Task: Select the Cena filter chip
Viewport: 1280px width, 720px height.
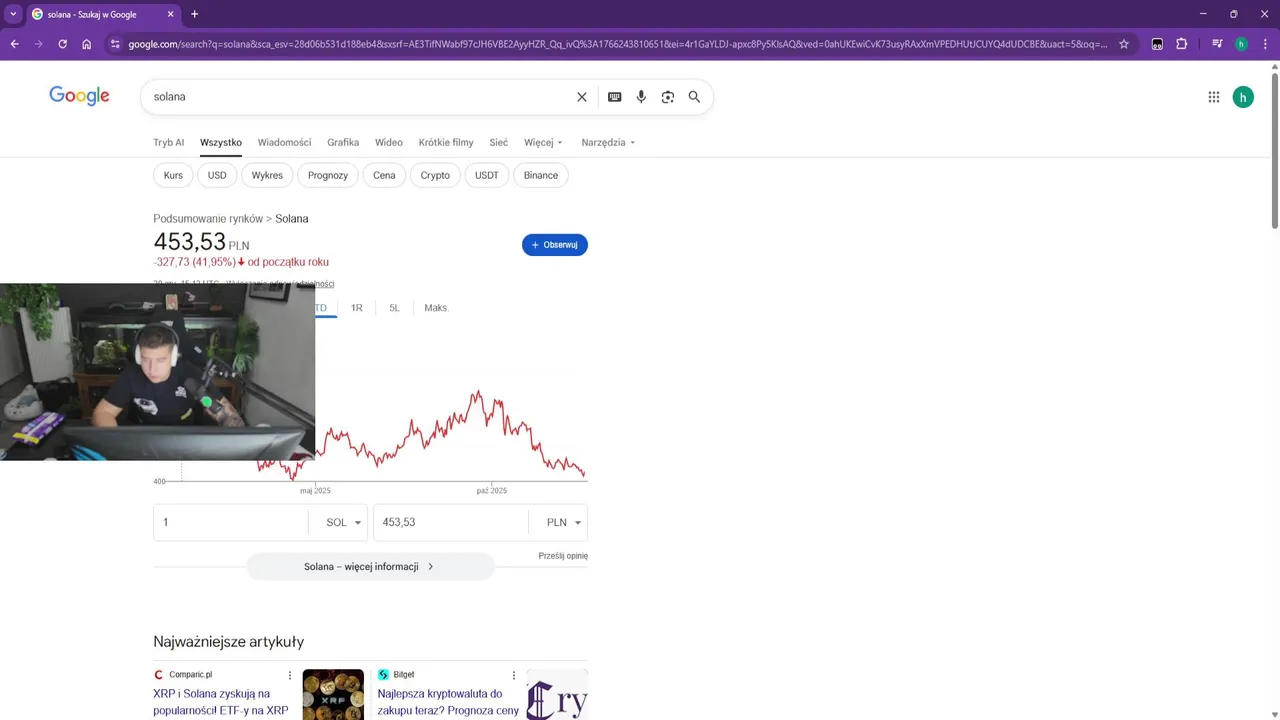Action: click(x=384, y=175)
